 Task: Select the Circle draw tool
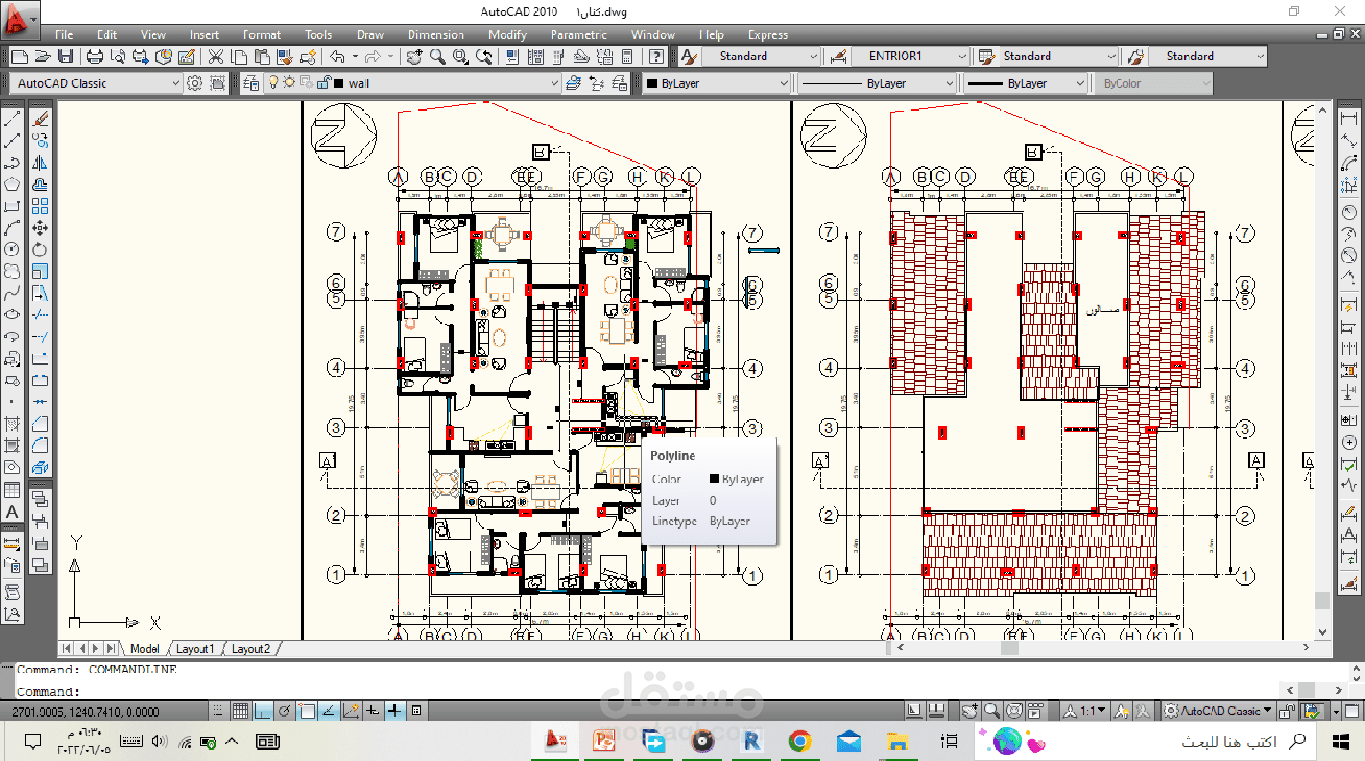(x=12, y=250)
